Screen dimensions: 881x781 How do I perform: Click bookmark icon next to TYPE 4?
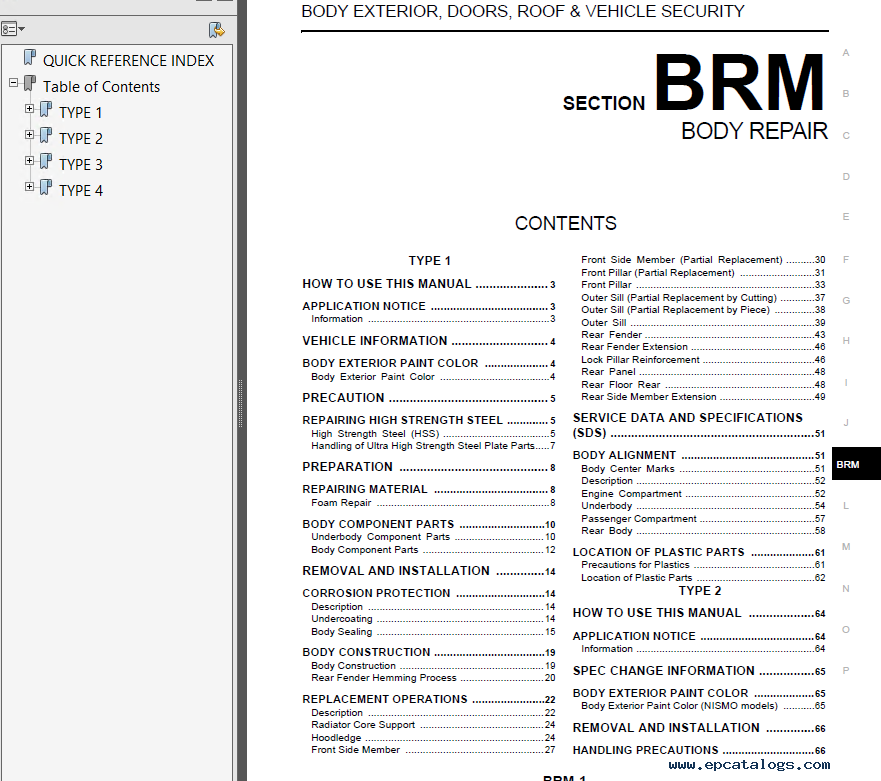[46, 188]
